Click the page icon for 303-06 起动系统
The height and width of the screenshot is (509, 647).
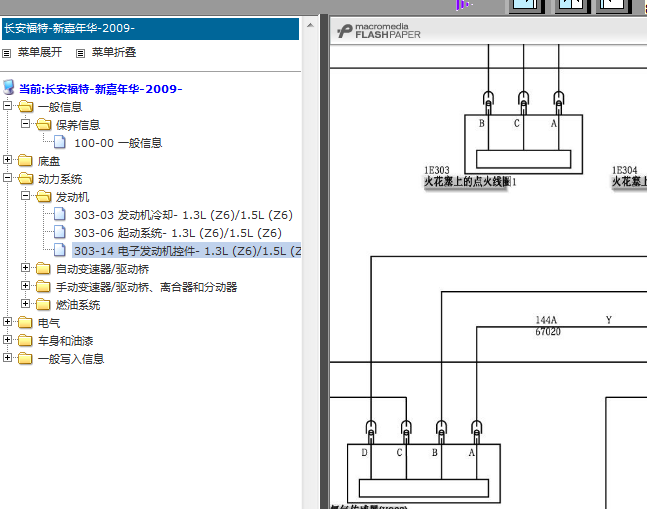[60, 232]
